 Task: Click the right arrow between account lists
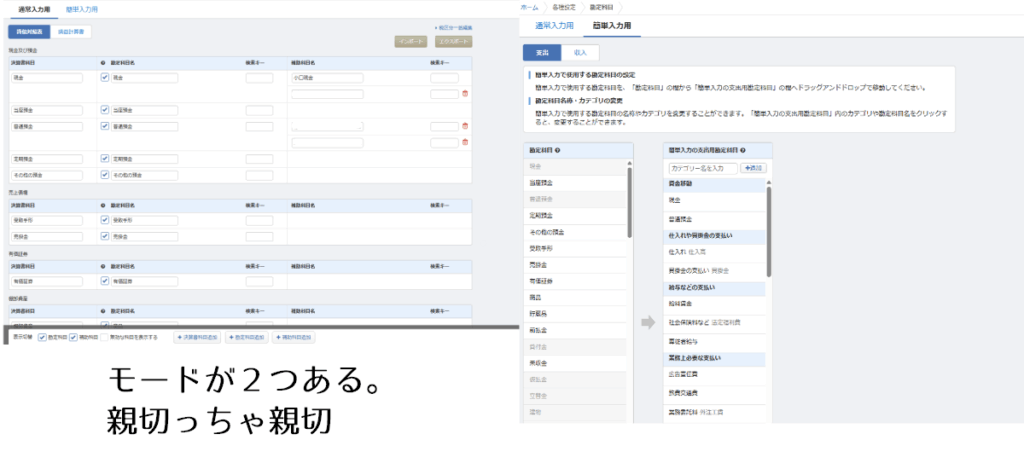coord(647,322)
